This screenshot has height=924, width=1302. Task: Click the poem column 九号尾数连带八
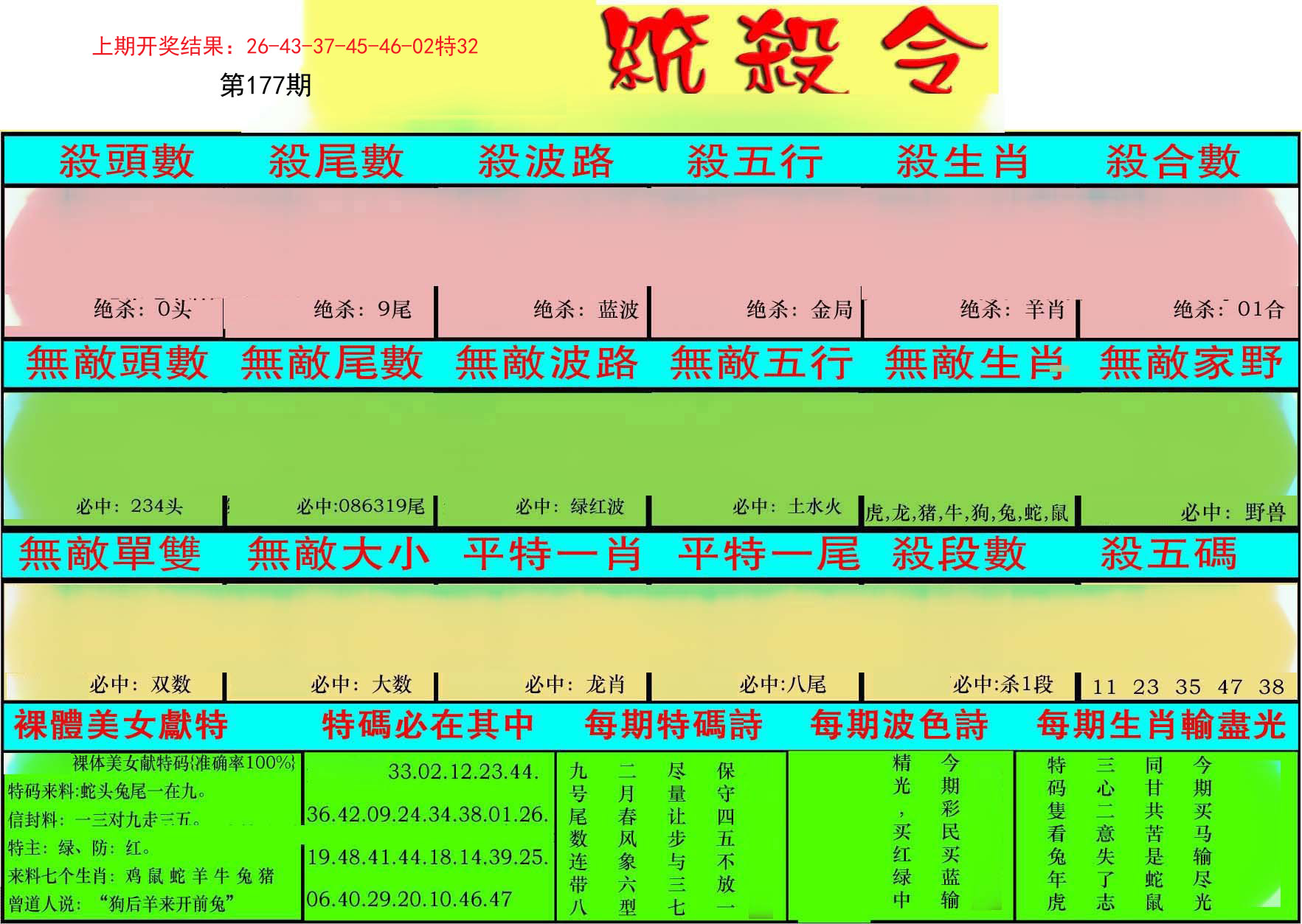[578, 838]
